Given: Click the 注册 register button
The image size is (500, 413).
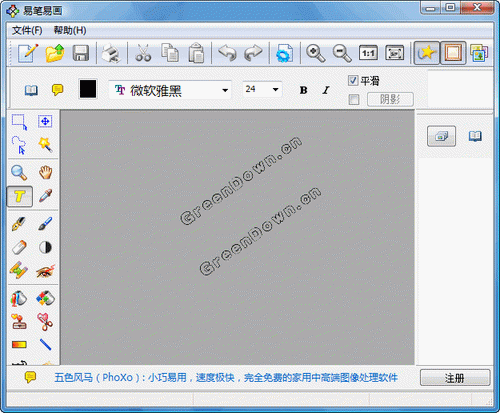Looking at the screenshot, I should click(455, 378).
